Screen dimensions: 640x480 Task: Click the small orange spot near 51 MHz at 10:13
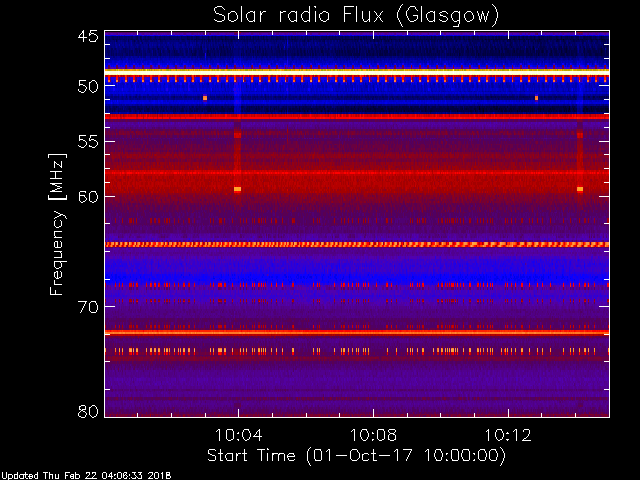click(536, 98)
